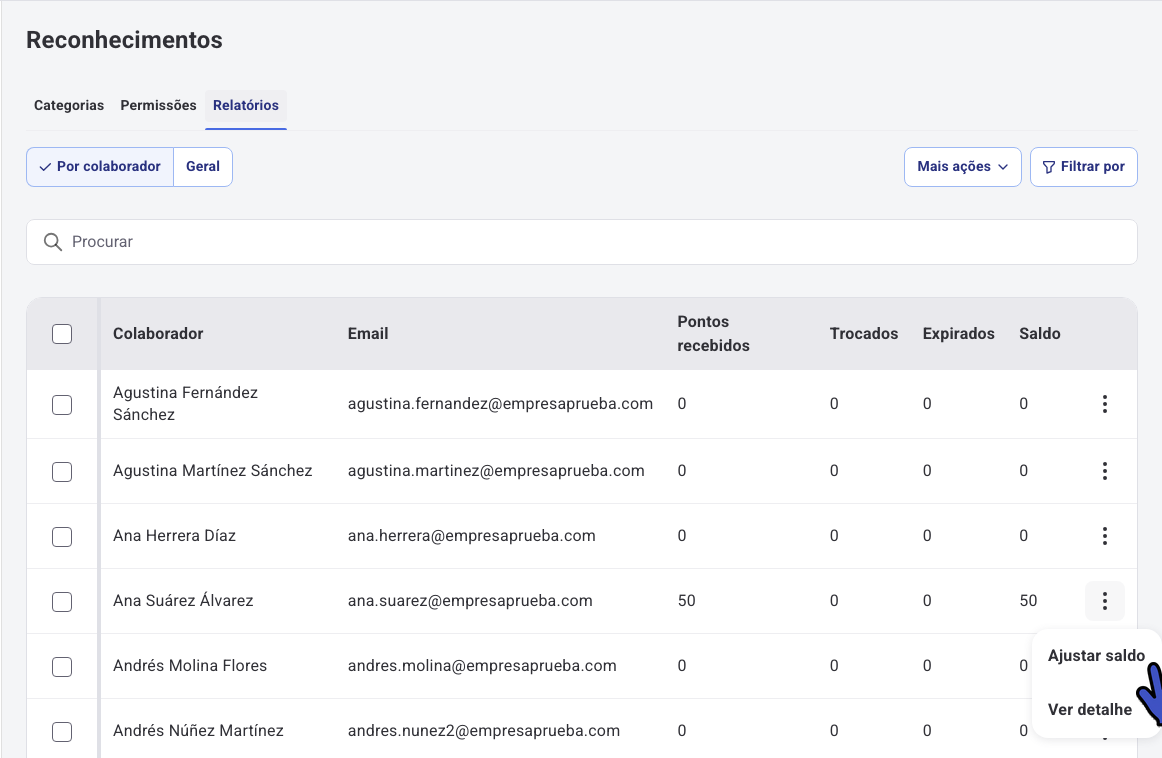Click the email ana.herrera@empresaprueba.com
The width and height of the screenshot is (1162, 758).
(471, 536)
